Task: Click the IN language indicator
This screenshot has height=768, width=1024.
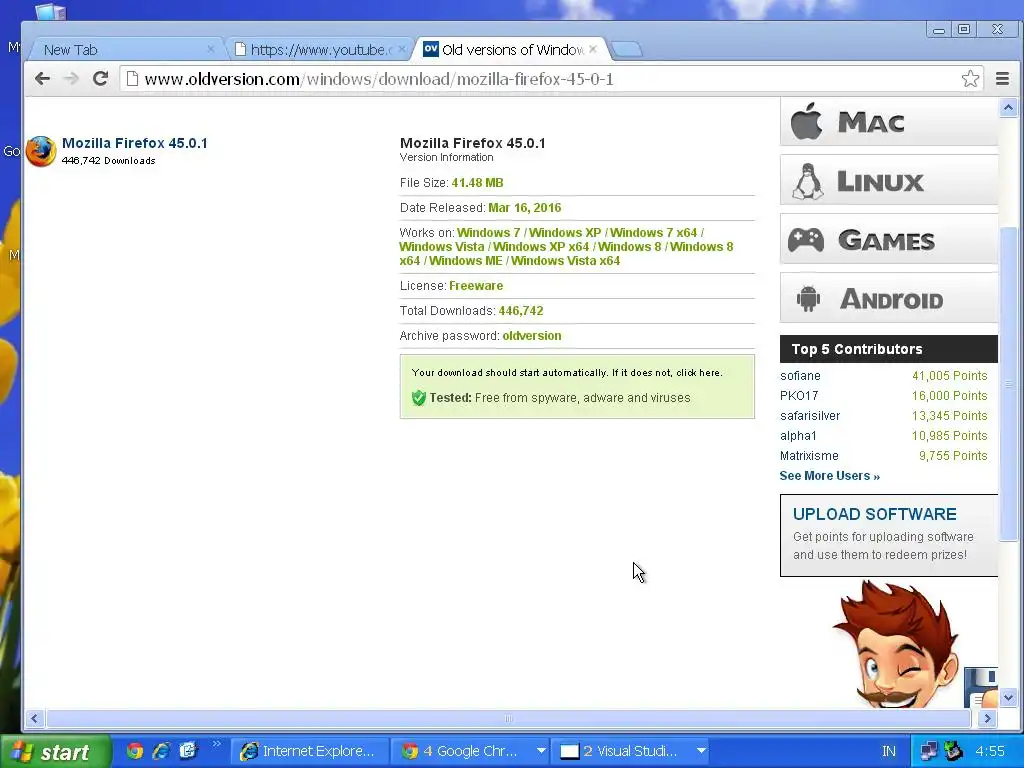Action: click(x=889, y=752)
